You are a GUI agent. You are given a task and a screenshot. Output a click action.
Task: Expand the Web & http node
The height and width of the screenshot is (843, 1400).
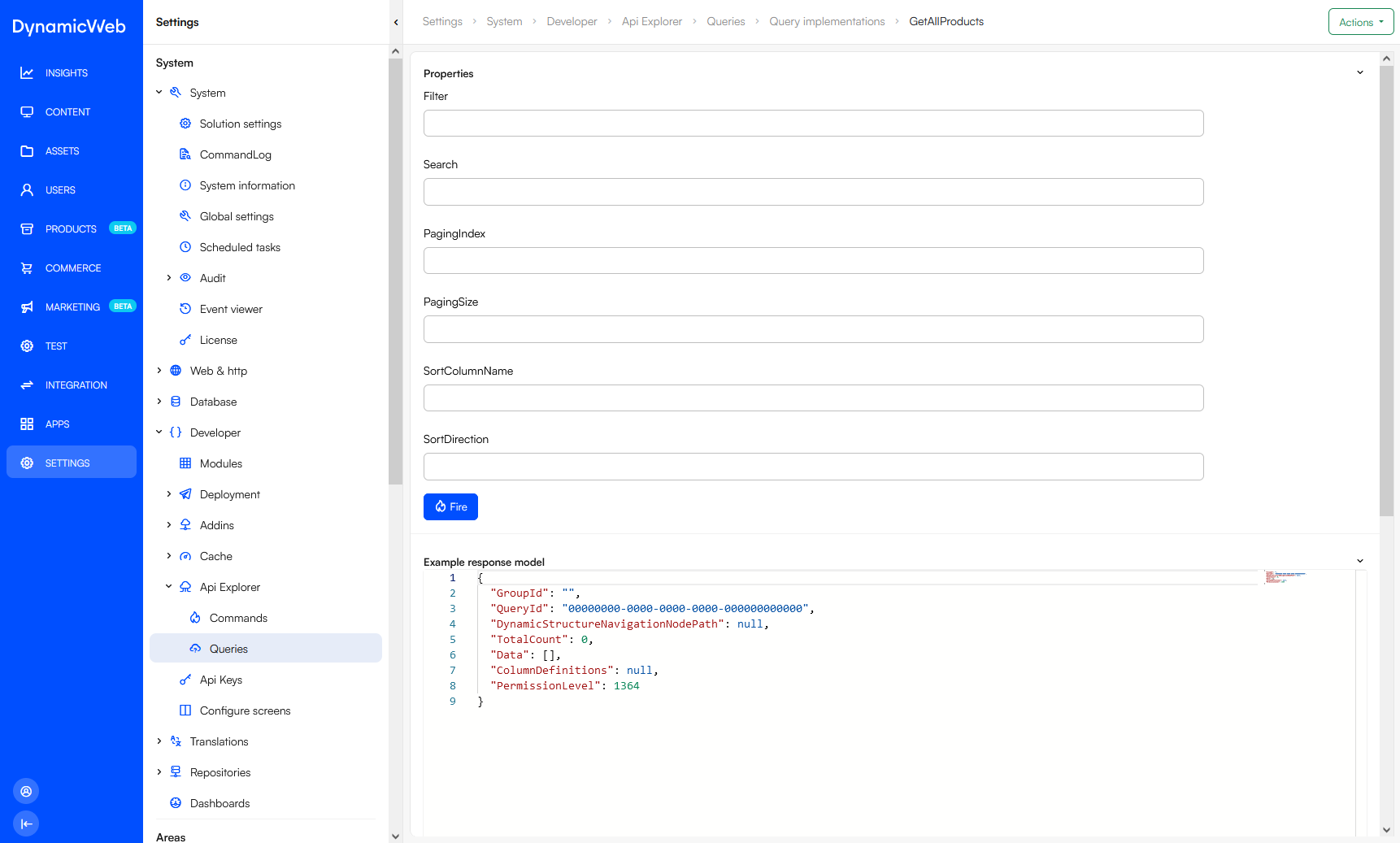click(x=159, y=371)
